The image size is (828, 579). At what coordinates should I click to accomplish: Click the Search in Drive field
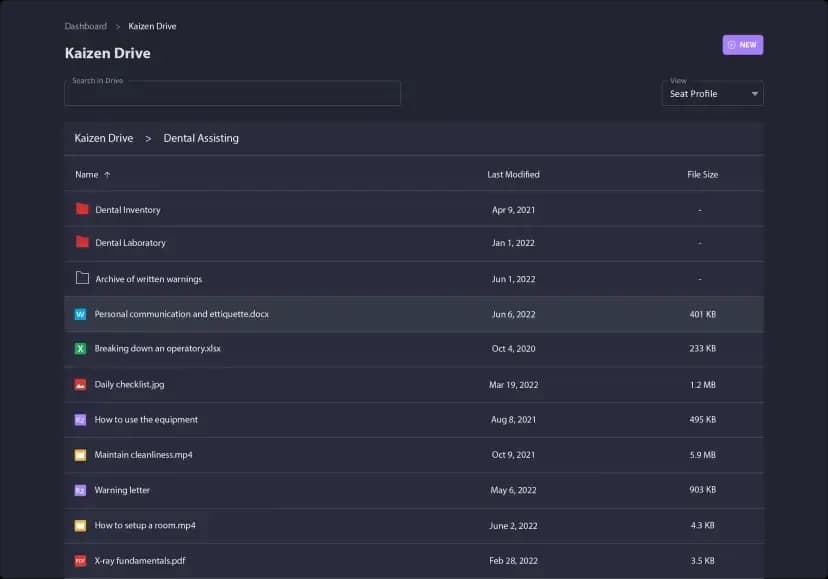pos(232,94)
